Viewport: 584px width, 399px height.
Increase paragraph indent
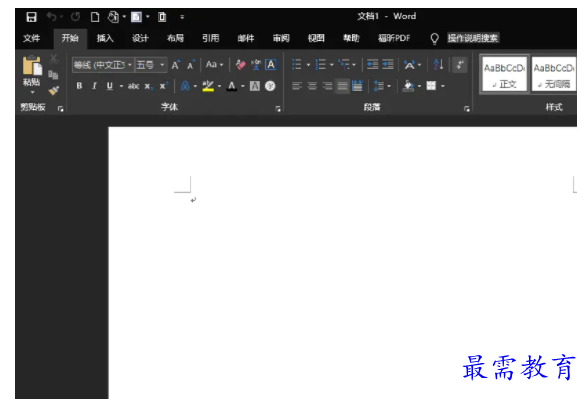coord(388,64)
